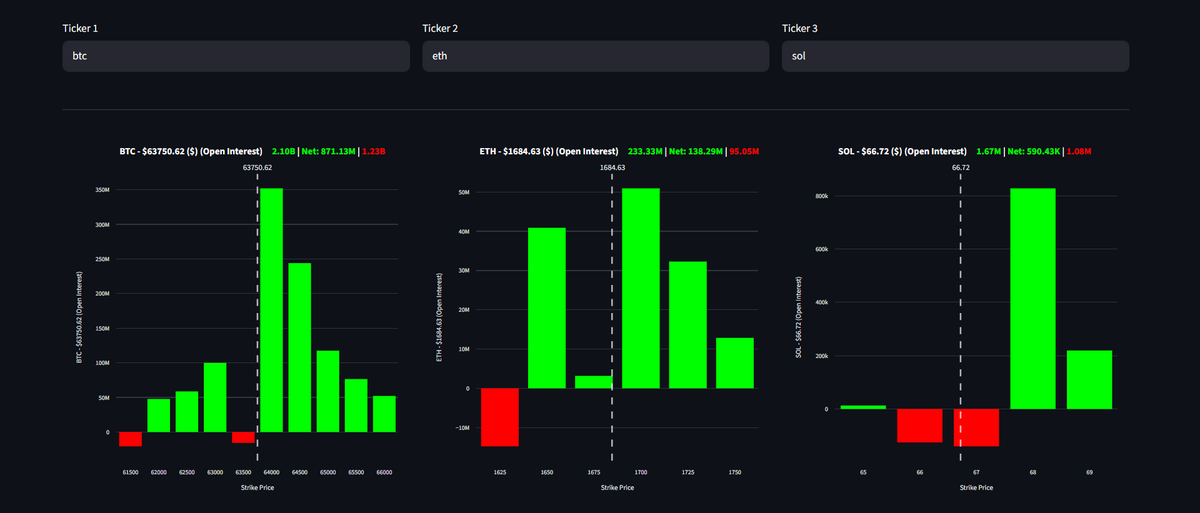Click the '50M' y-axis tick on ETH chart

click(464, 192)
